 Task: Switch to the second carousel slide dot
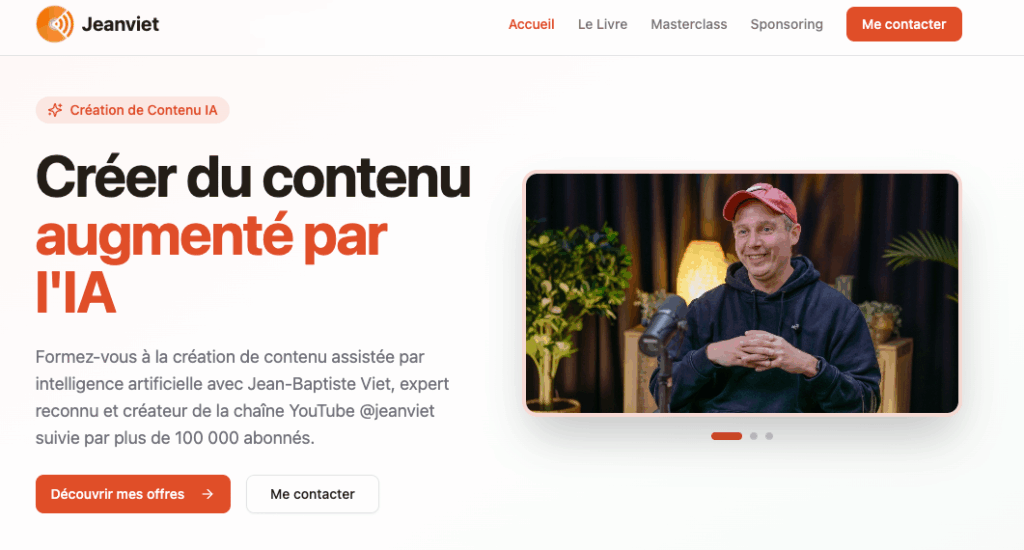point(754,436)
